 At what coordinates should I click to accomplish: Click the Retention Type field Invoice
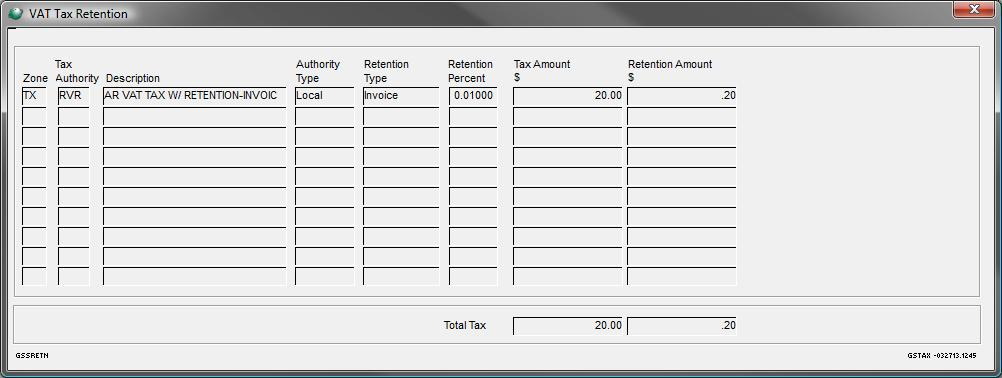(401, 96)
